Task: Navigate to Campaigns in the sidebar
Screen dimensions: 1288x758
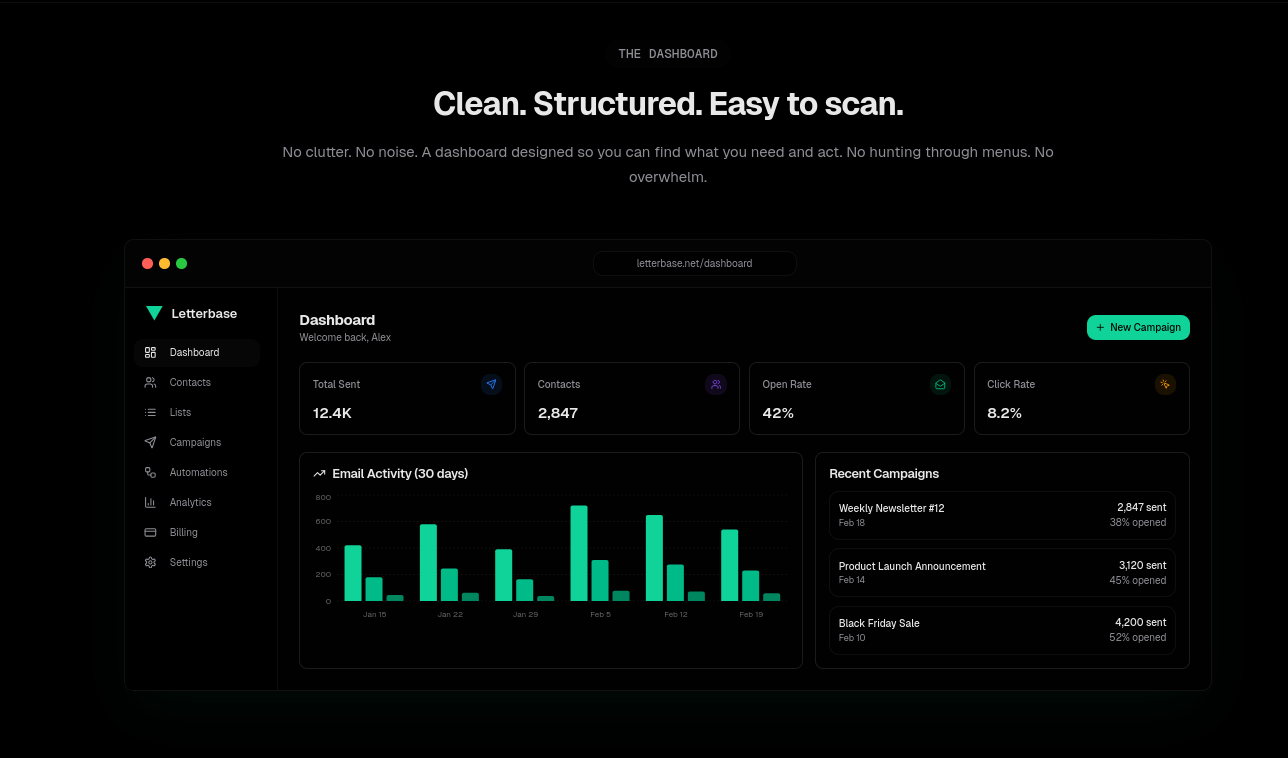Action: click(197, 442)
